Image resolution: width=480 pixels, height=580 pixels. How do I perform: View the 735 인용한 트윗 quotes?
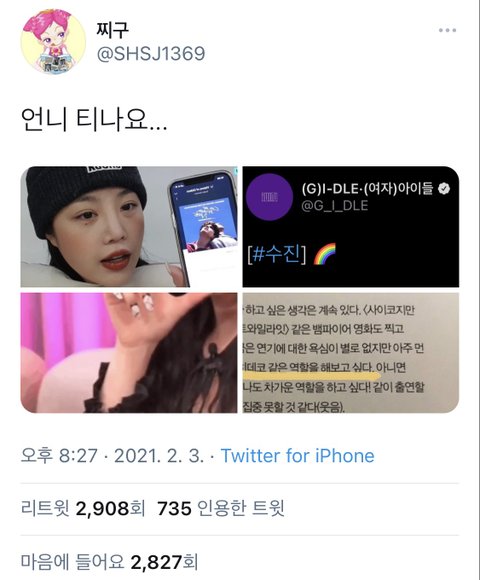pos(221,508)
